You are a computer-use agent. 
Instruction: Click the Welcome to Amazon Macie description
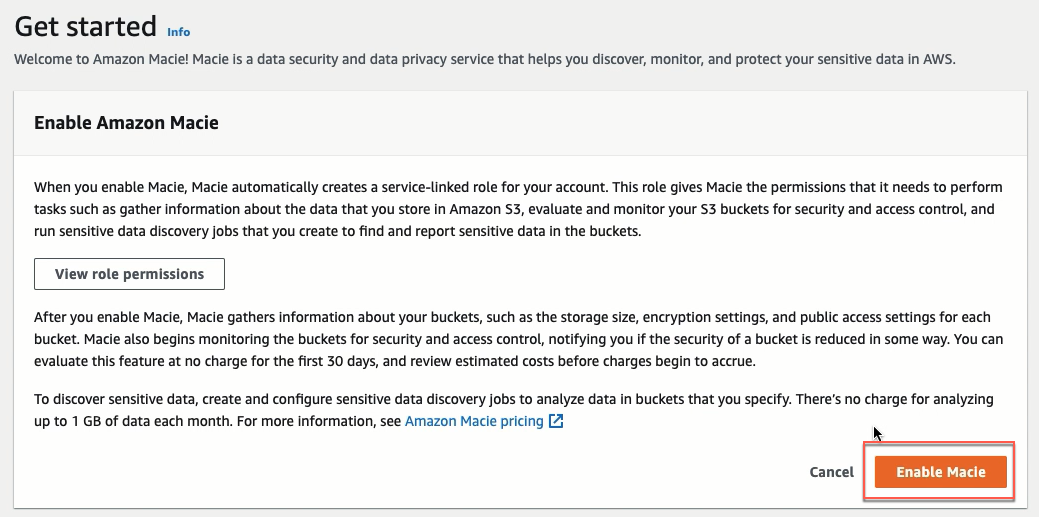(x=484, y=59)
